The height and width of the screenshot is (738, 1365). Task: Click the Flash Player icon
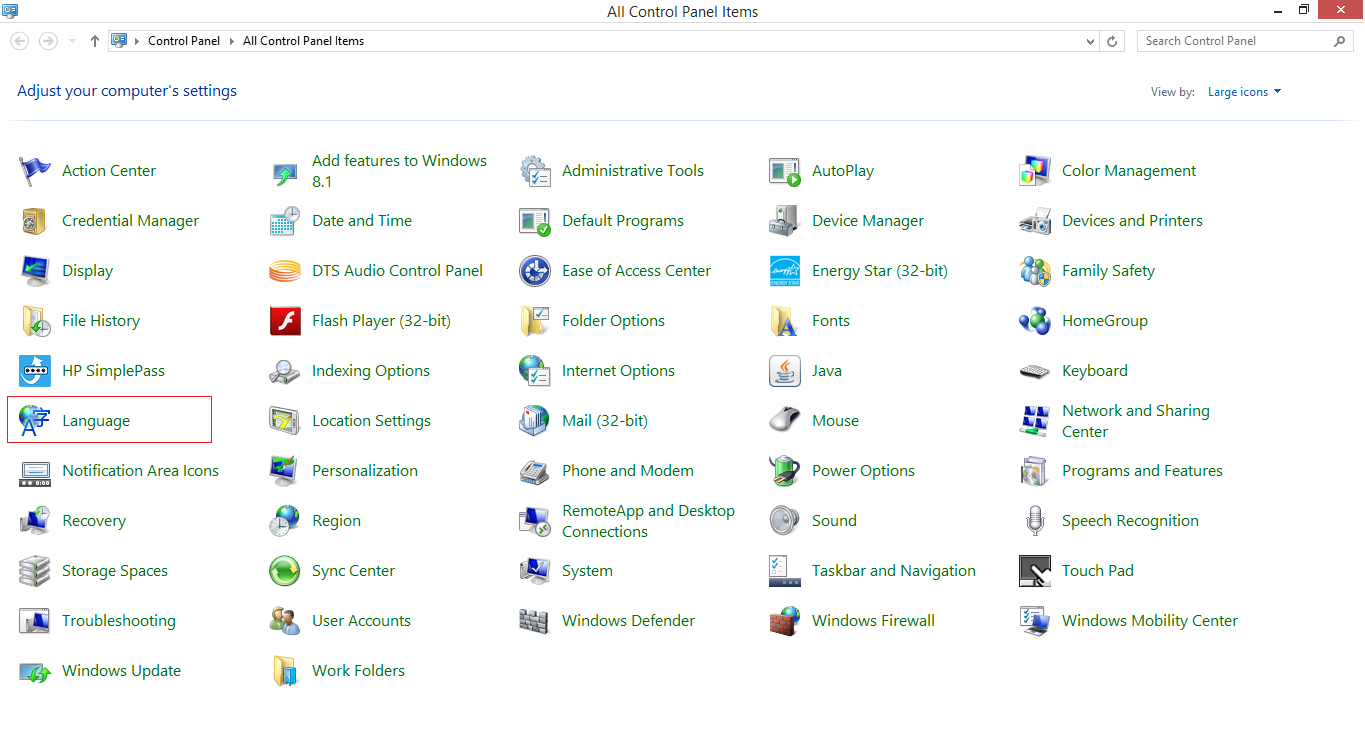click(285, 321)
